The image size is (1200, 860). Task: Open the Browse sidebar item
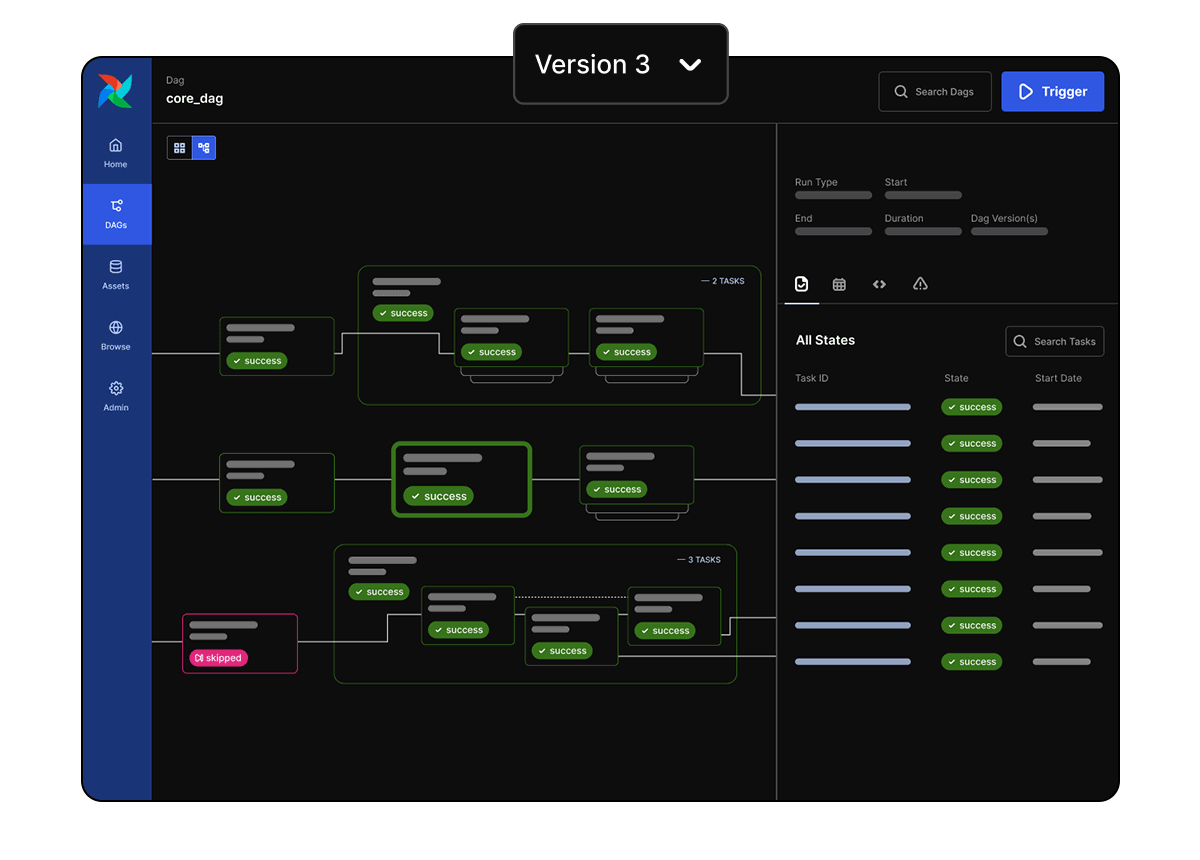(116, 335)
